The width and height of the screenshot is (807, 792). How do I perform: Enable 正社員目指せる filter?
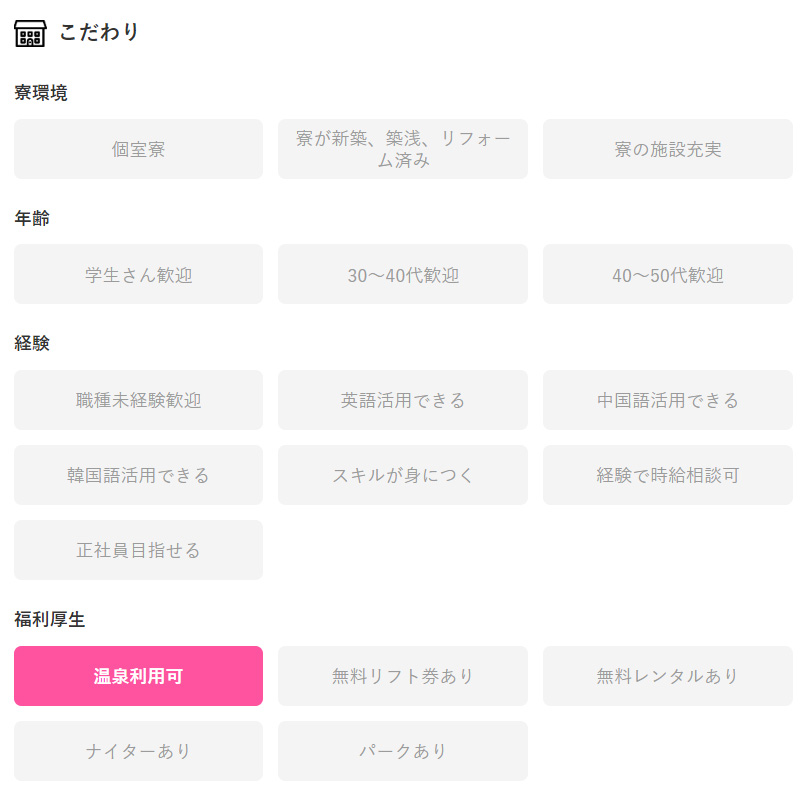click(138, 550)
